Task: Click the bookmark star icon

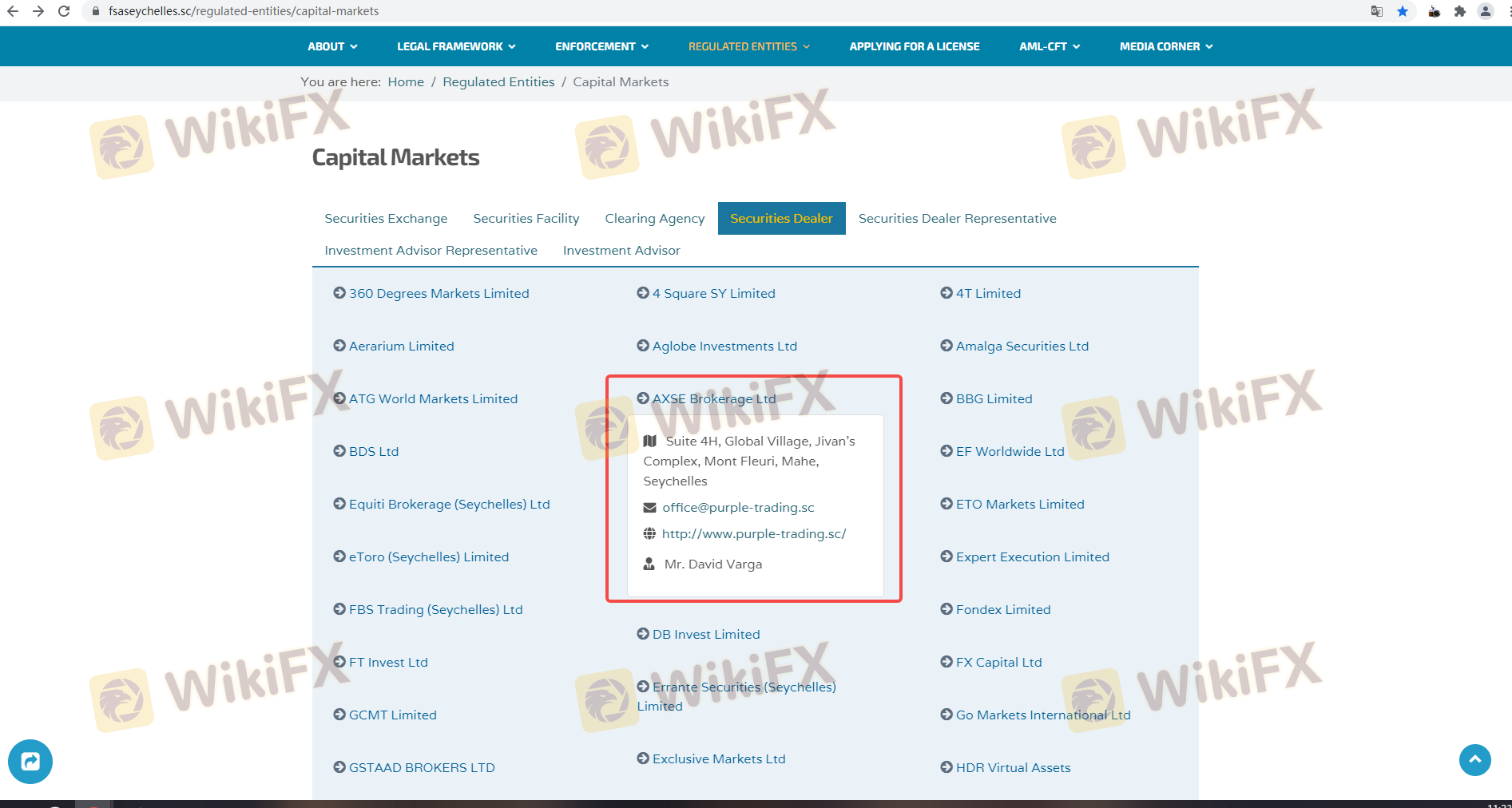Action: click(x=1403, y=11)
